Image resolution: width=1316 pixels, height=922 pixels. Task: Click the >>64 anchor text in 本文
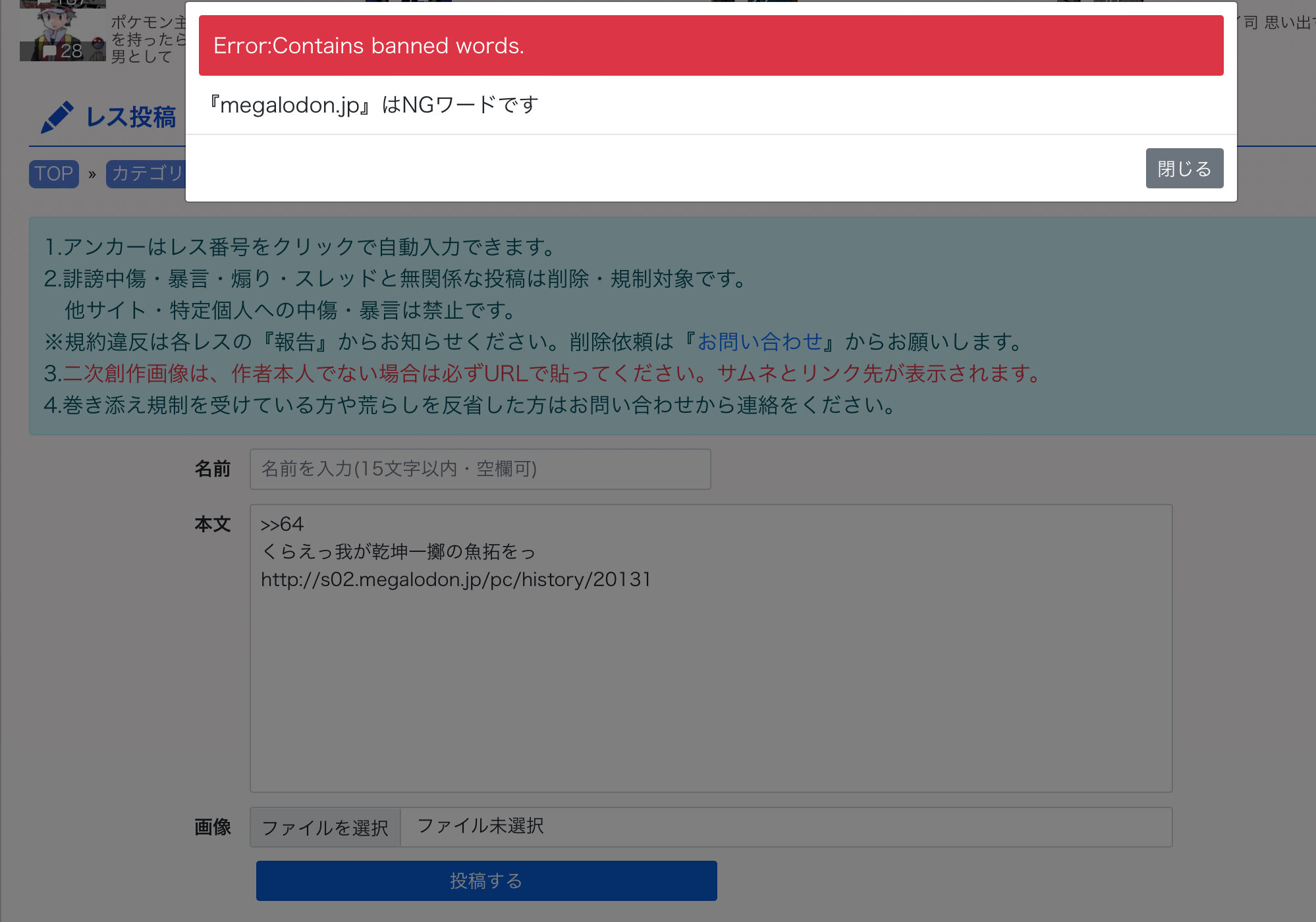click(282, 524)
